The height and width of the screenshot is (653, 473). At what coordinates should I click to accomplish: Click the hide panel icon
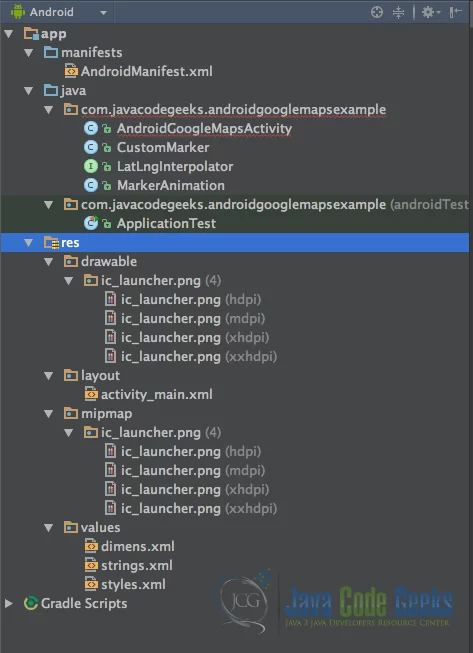pos(456,12)
